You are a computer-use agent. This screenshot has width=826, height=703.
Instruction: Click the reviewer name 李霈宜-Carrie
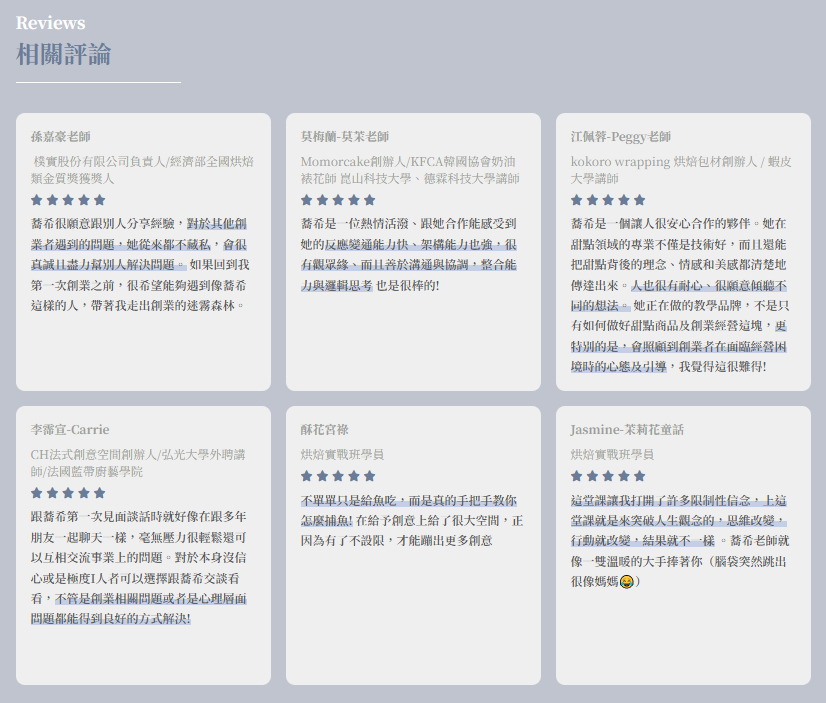[x=70, y=429]
